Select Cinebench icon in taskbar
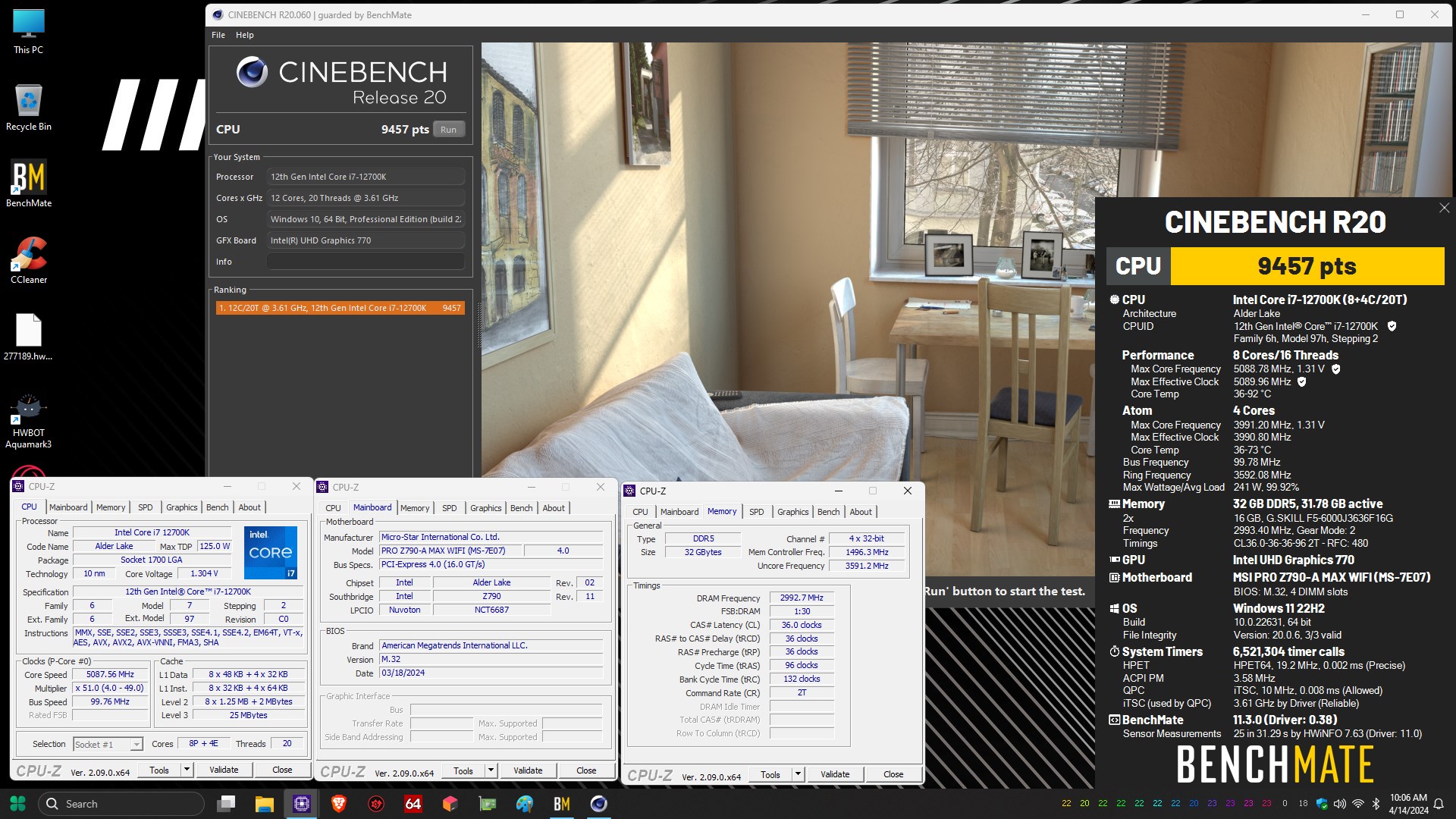Screen dimensions: 1456x819 coord(598,804)
